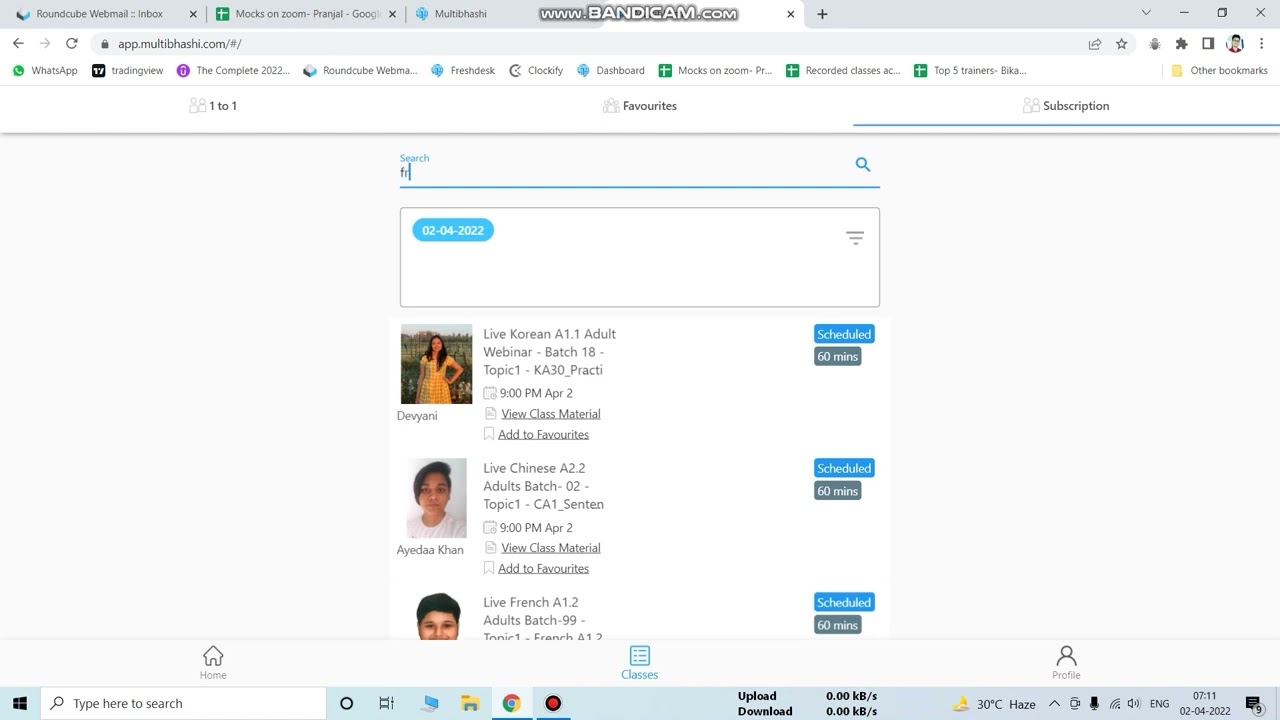The image size is (1280, 720).
Task: Click 9:00 PM Apr 2 on Korean class
Action: coord(536,394)
